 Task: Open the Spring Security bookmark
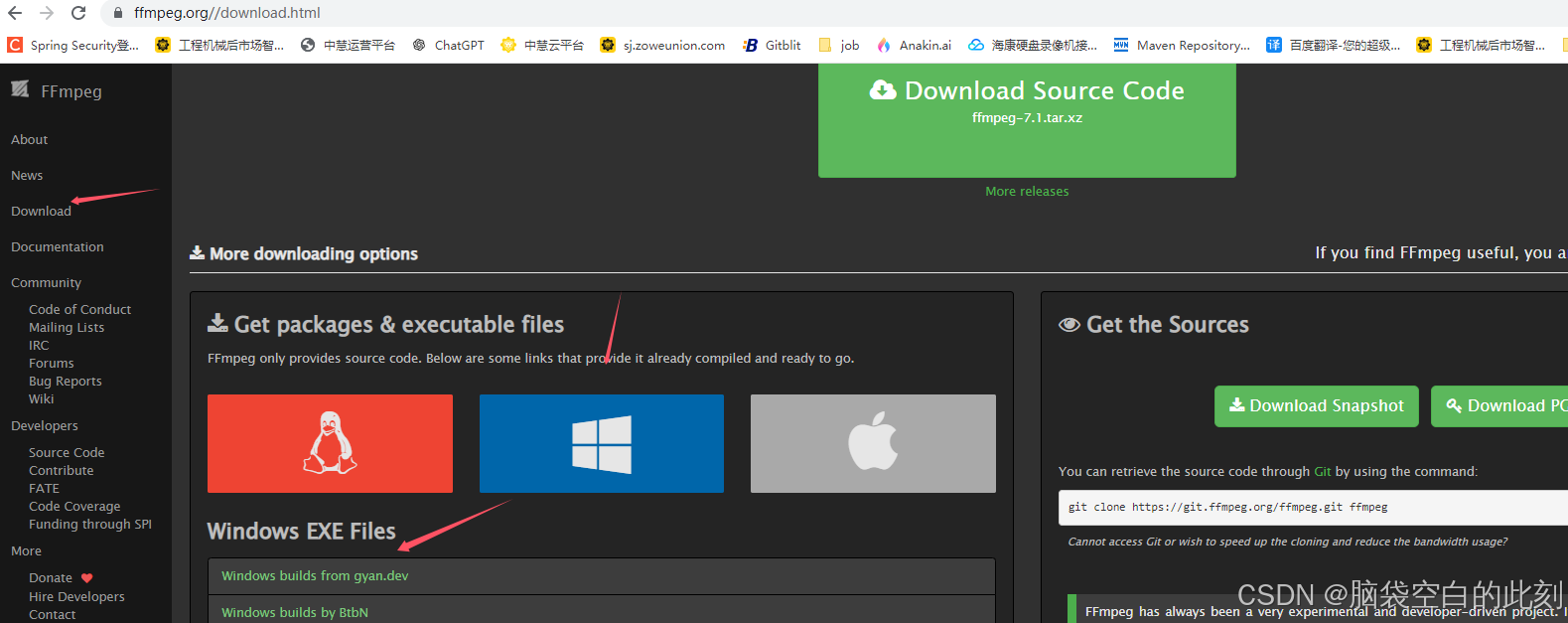click(73, 45)
